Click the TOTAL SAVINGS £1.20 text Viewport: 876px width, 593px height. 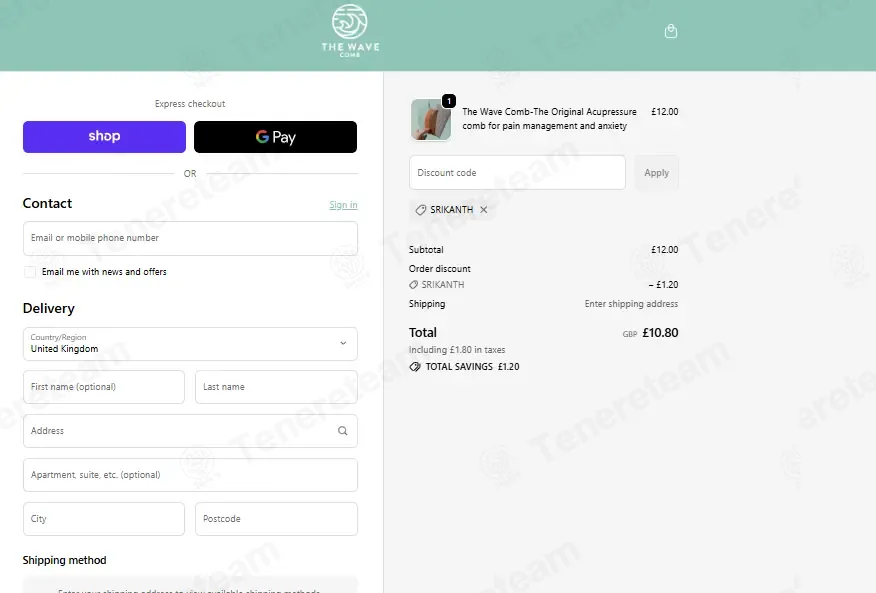473,367
